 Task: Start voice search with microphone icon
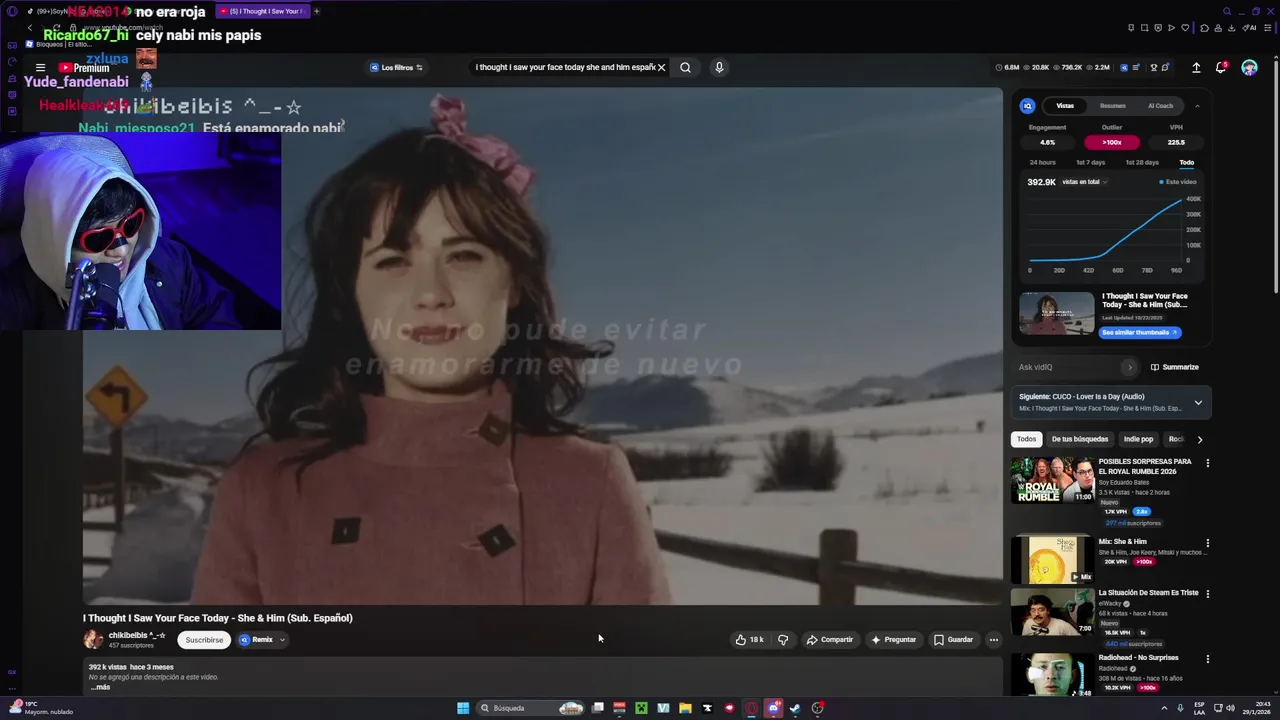pos(718,68)
